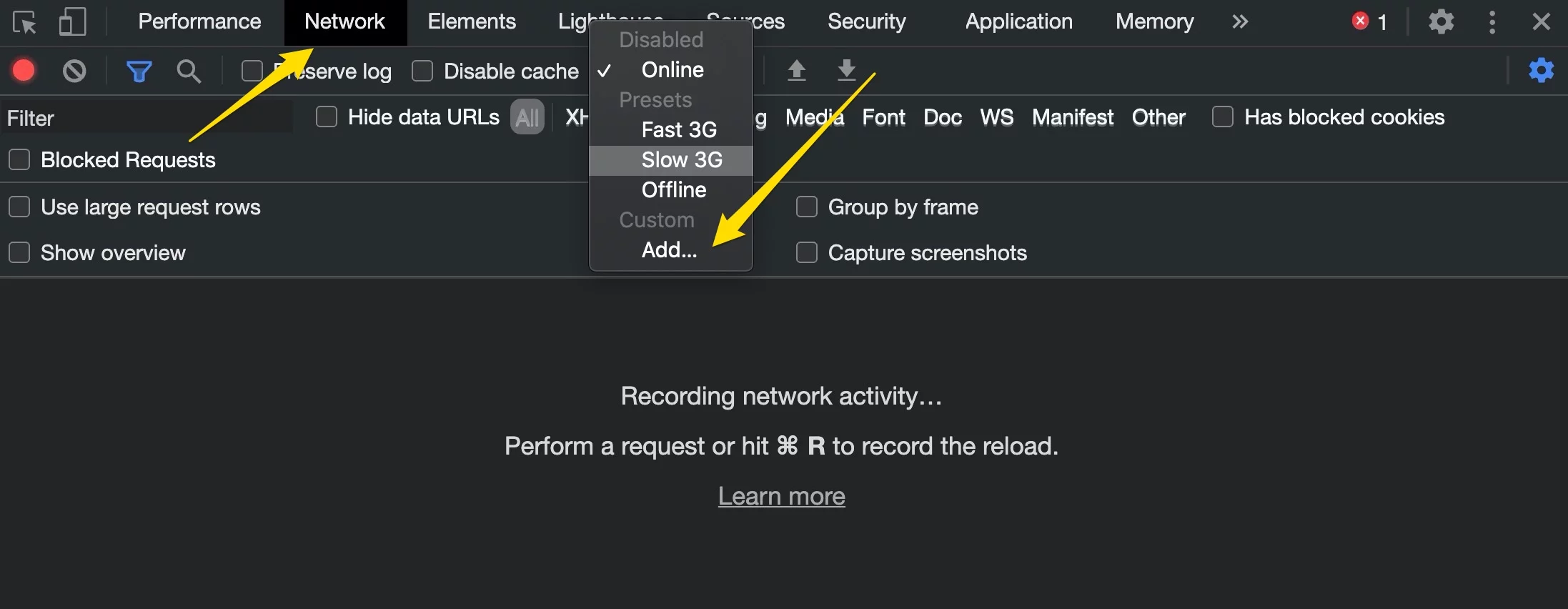Open the three-dot customize DevTools menu
This screenshot has height=609, width=1568.
[1492, 22]
